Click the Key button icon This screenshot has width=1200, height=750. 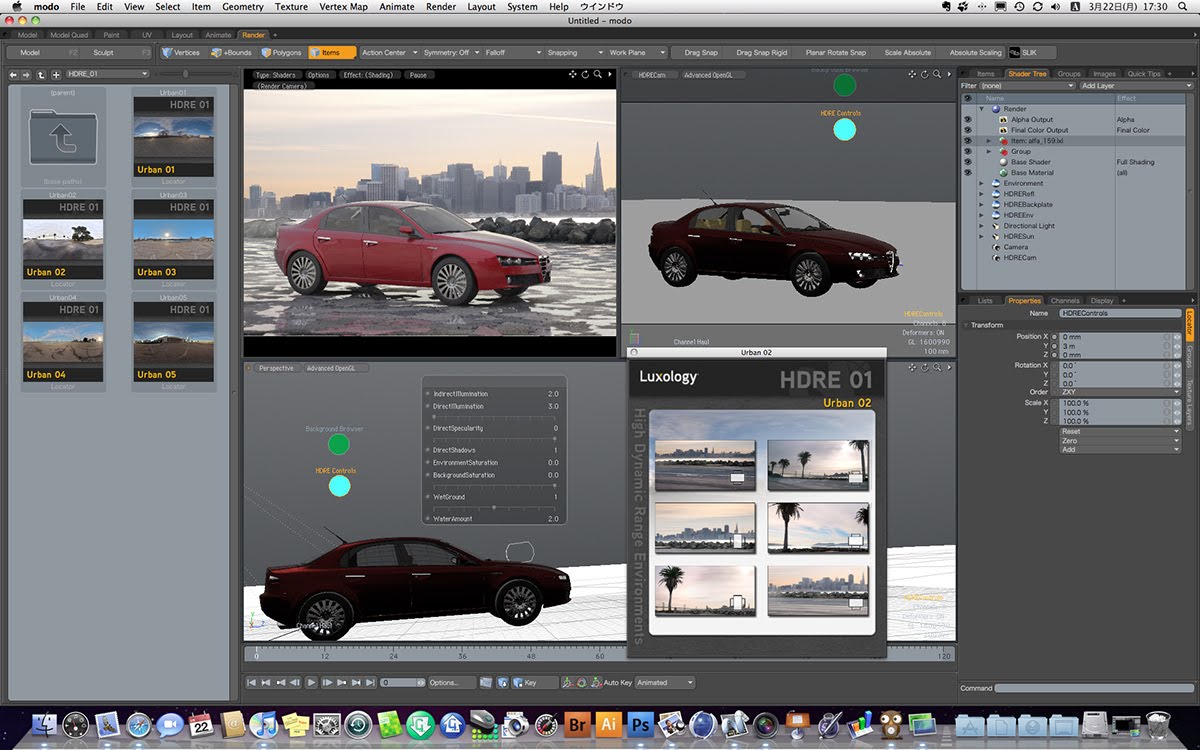[x=518, y=682]
